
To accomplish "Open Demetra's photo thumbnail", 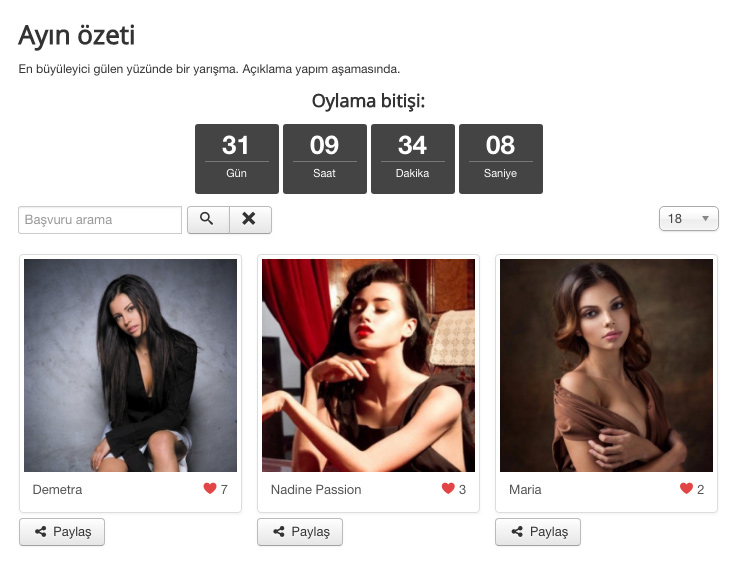I will pyautogui.click(x=130, y=365).
